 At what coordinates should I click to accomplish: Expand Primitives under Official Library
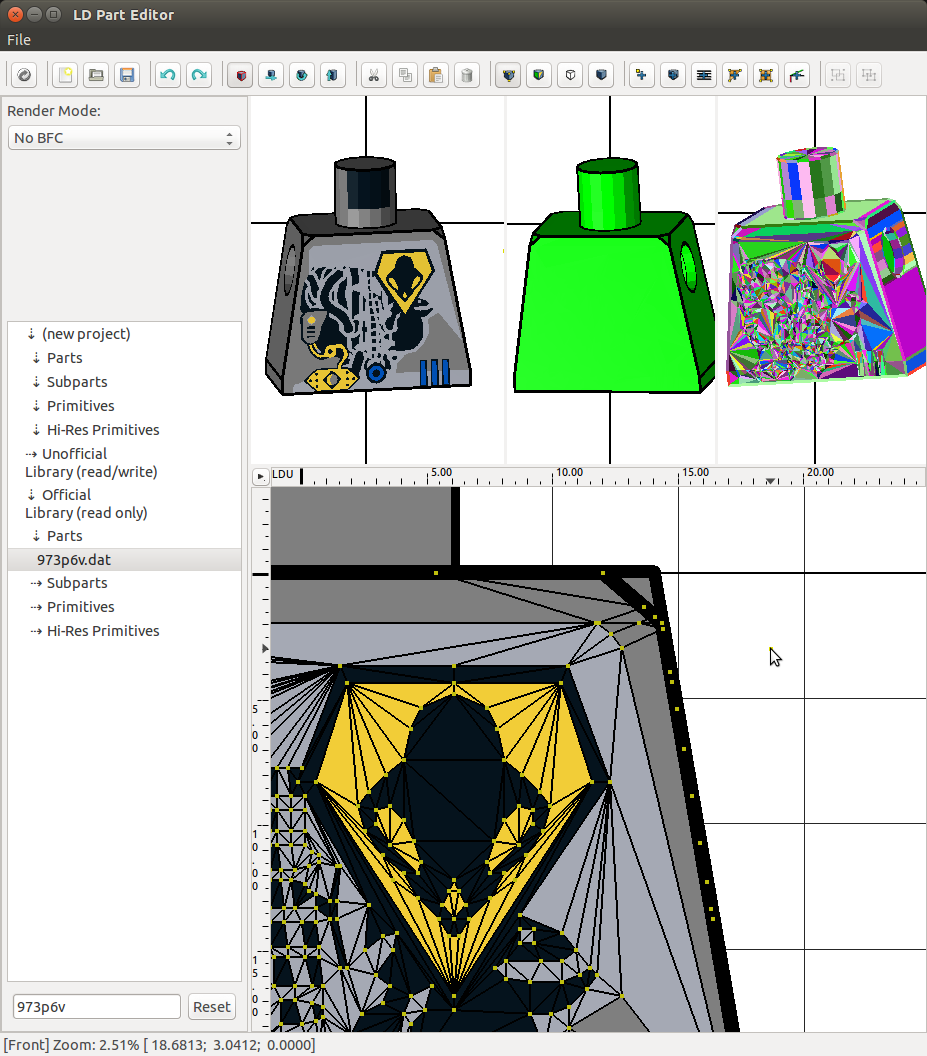click(x=36, y=607)
